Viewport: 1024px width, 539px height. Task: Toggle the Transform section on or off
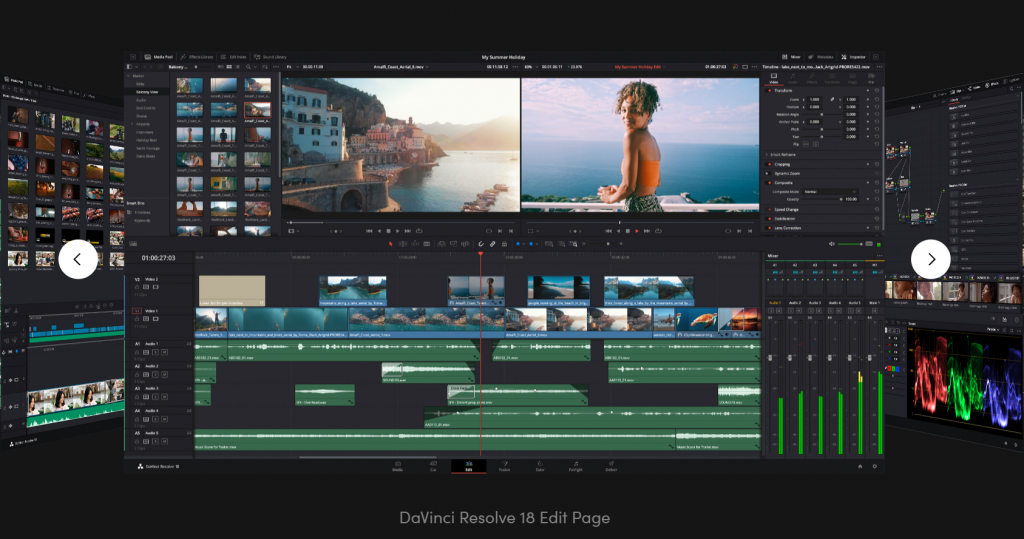[x=769, y=90]
